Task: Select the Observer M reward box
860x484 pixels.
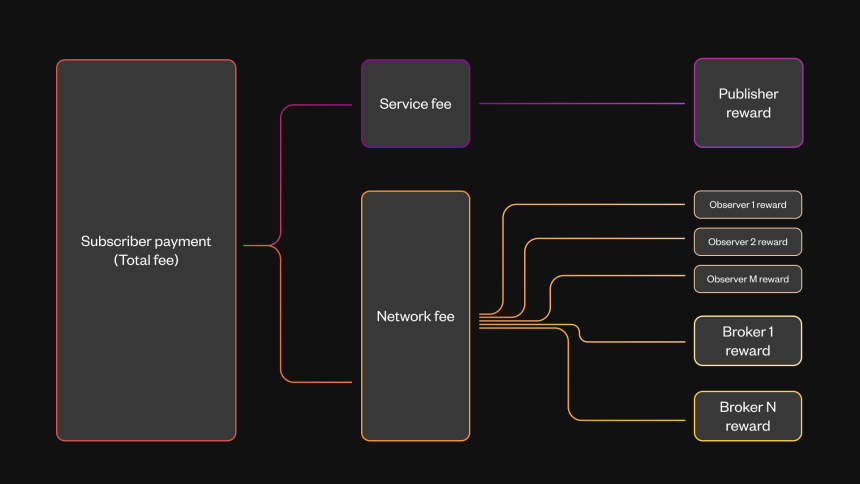Action: point(748,279)
